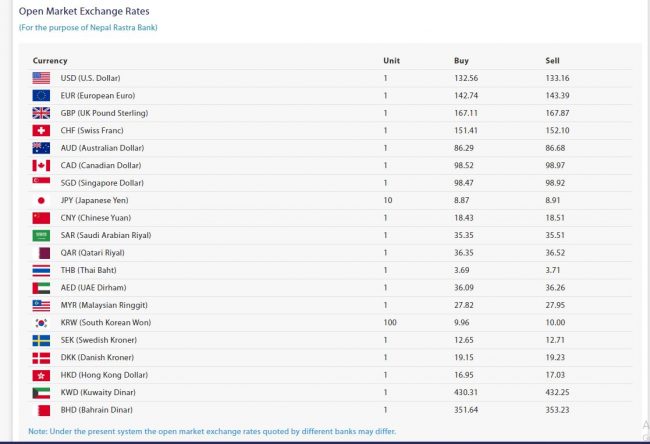Click the Buy column header
The width and height of the screenshot is (650, 444).
461,61
